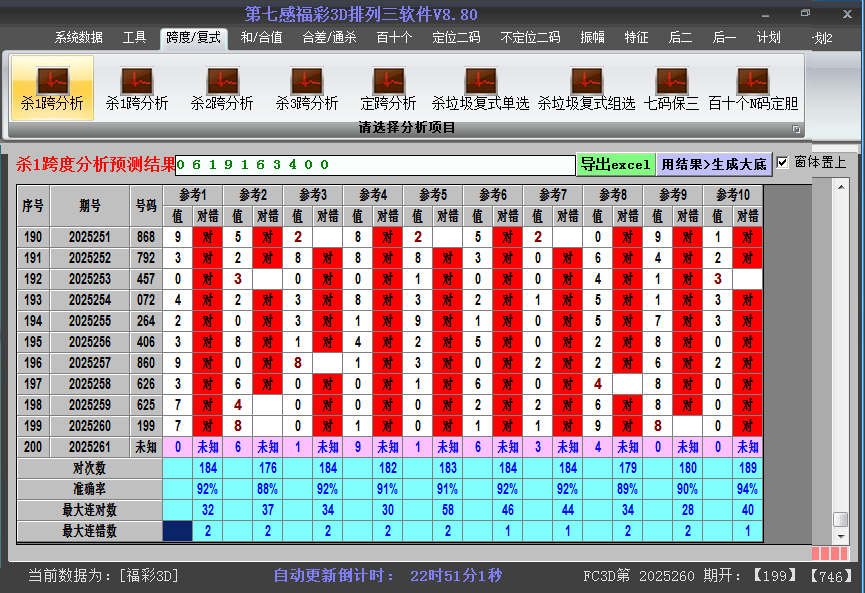Click the 参考10 column header
The width and height of the screenshot is (865, 593).
click(733, 195)
